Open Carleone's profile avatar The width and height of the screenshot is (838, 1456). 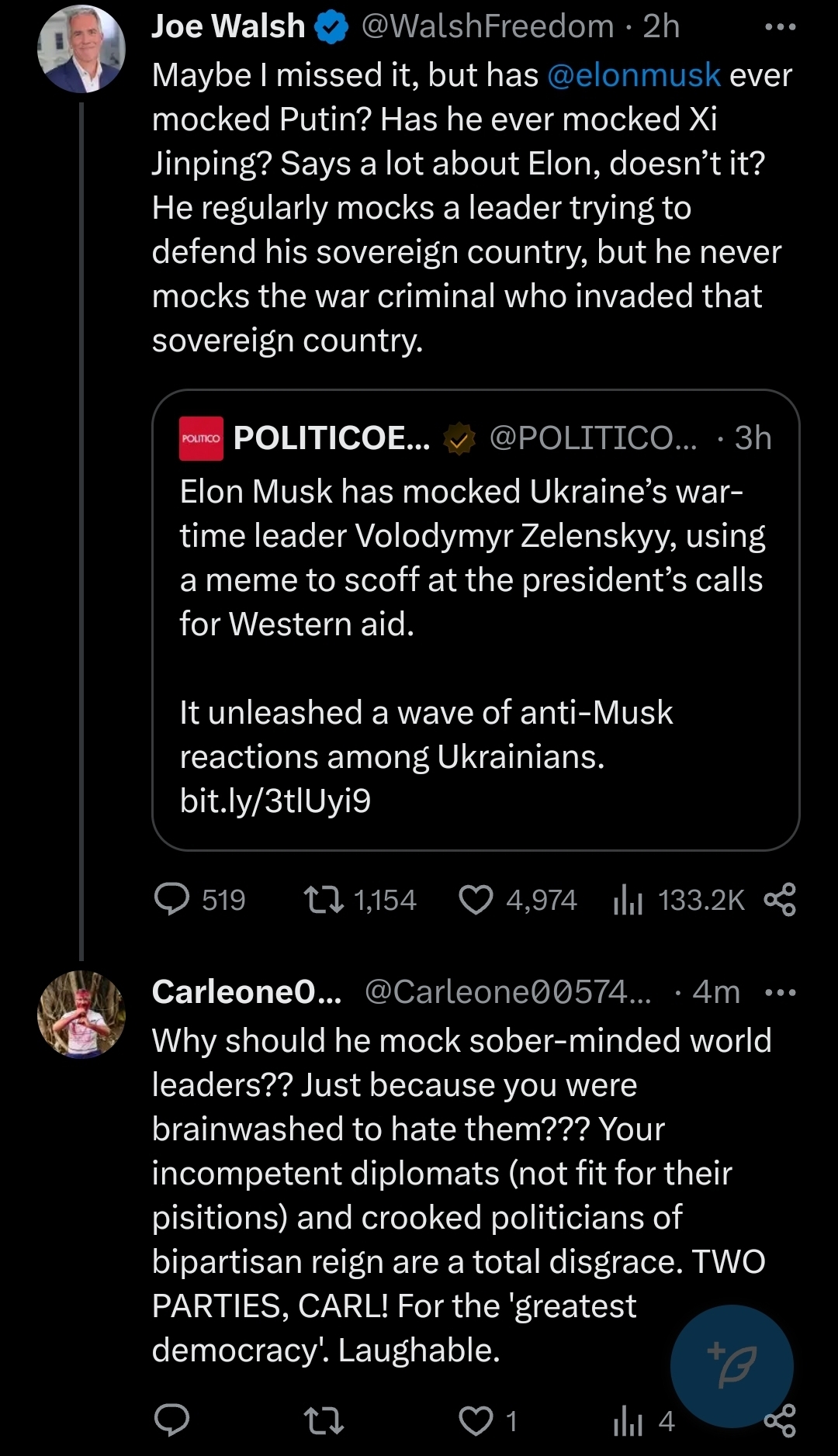[x=81, y=1014]
